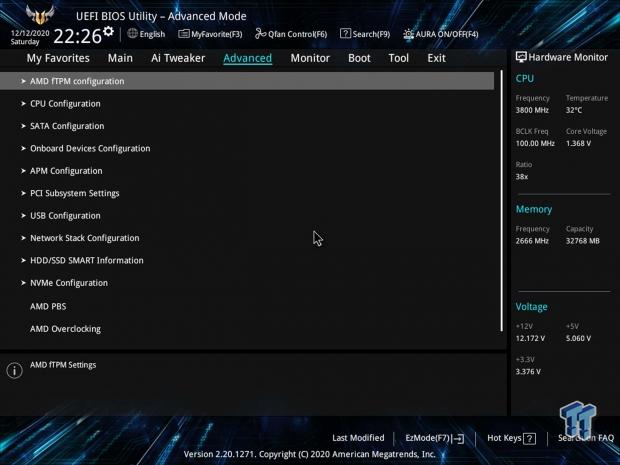
Task: Expand PCI Subsystem Settings arrow
Action: tap(23, 193)
